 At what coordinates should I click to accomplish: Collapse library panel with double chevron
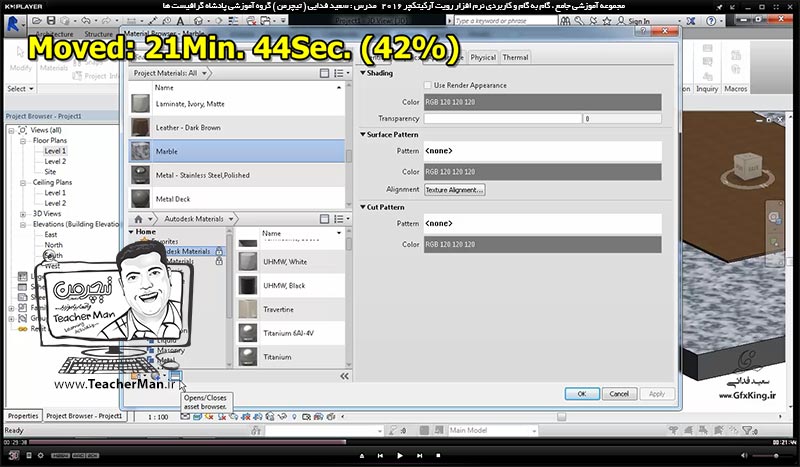tap(344, 376)
